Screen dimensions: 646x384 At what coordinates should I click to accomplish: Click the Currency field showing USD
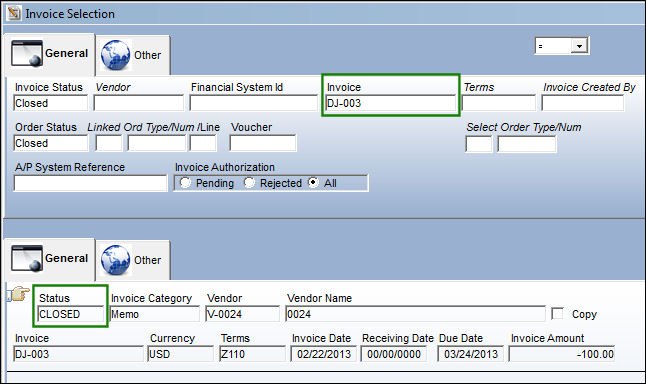tap(180, 354)
